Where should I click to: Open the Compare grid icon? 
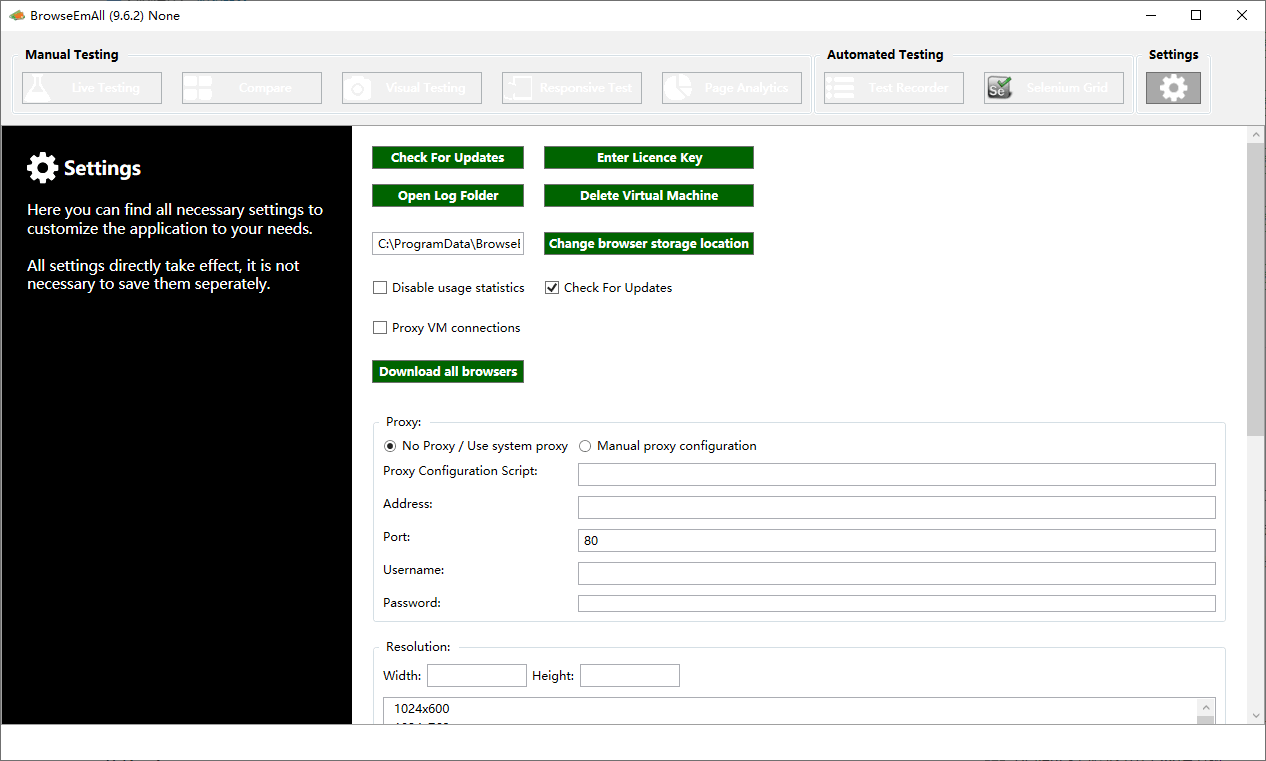point(197,88)
